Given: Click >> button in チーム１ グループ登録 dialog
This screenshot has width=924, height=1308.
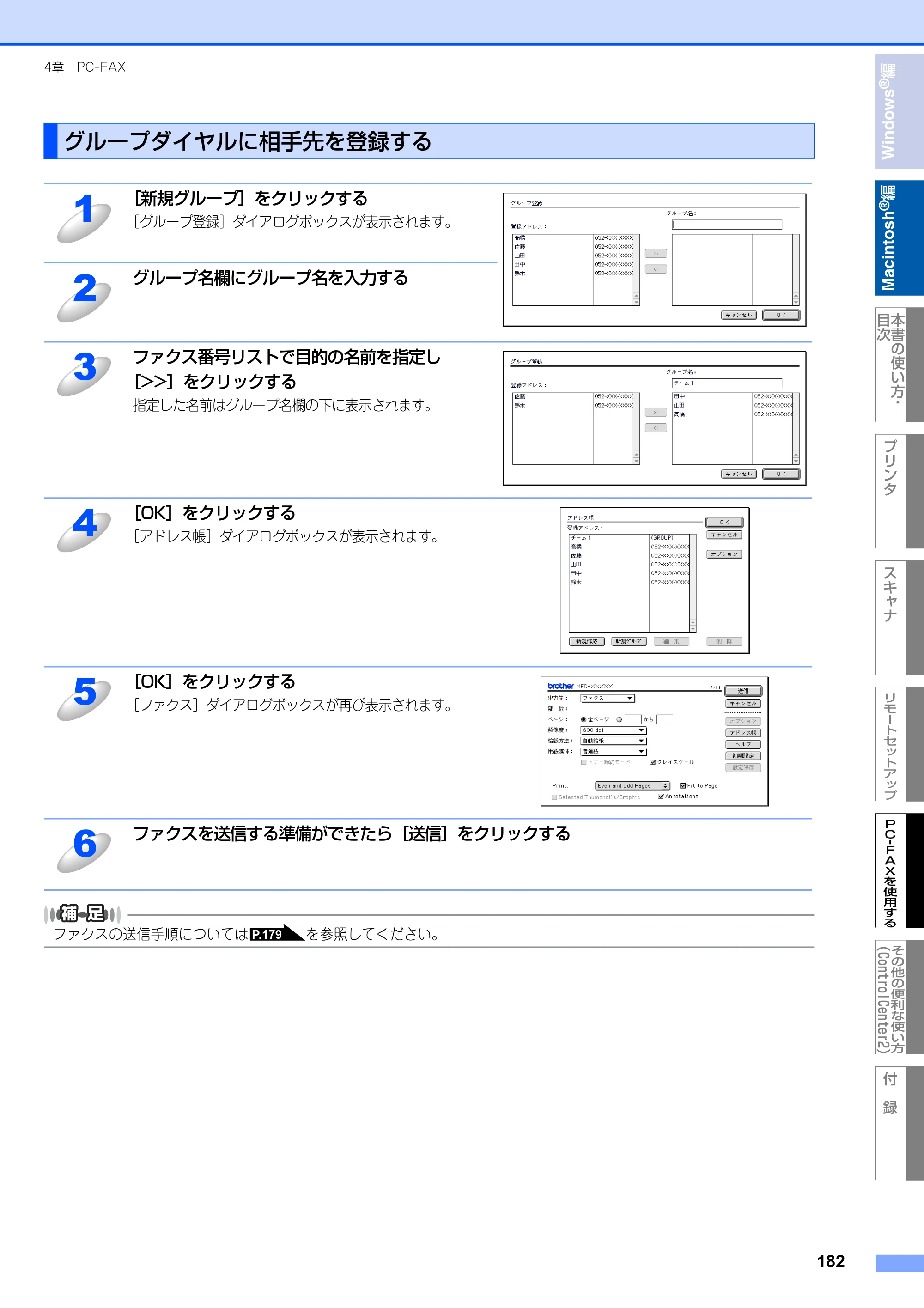Looking at the screenshot, I should pyautogui.click(x=656, y=413).
